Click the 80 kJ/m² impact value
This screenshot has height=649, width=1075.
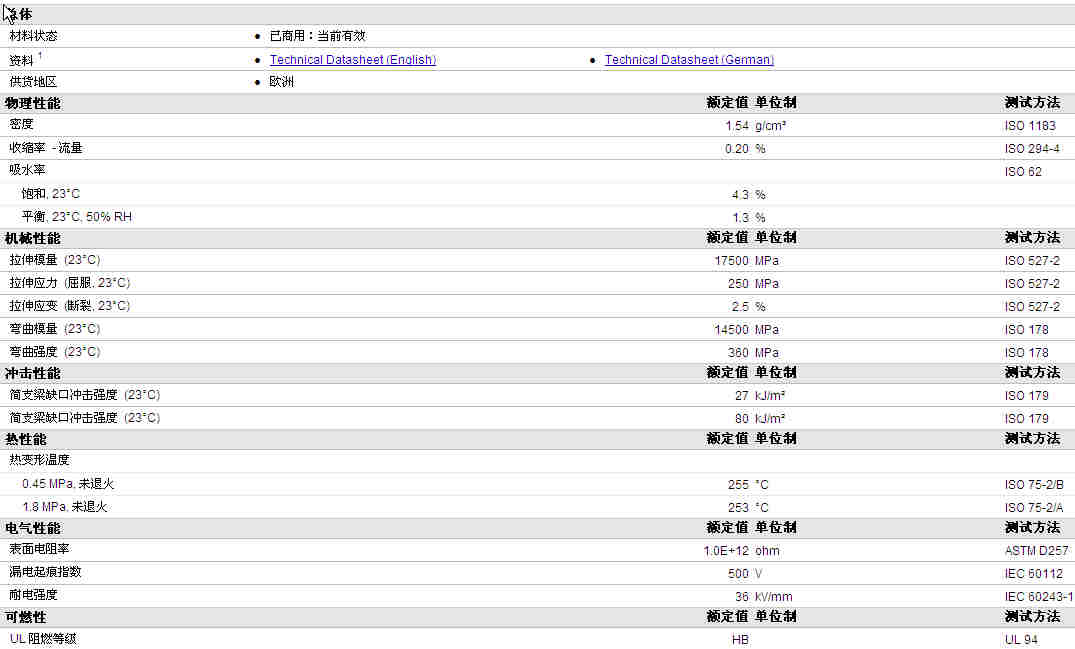click(760, 419)
